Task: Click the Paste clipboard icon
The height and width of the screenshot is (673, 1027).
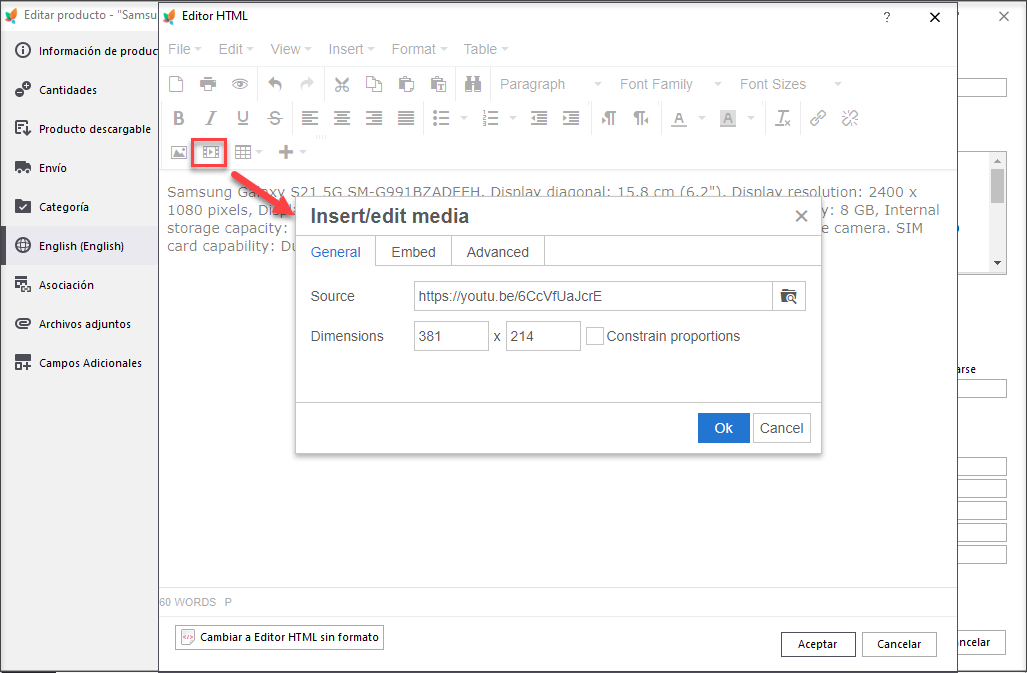Action: [x=406, y=84]
